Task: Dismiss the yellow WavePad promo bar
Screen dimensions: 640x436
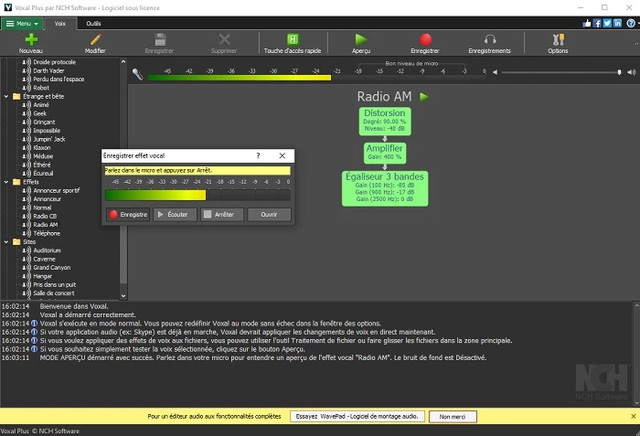Action: (x=633, y=416)
